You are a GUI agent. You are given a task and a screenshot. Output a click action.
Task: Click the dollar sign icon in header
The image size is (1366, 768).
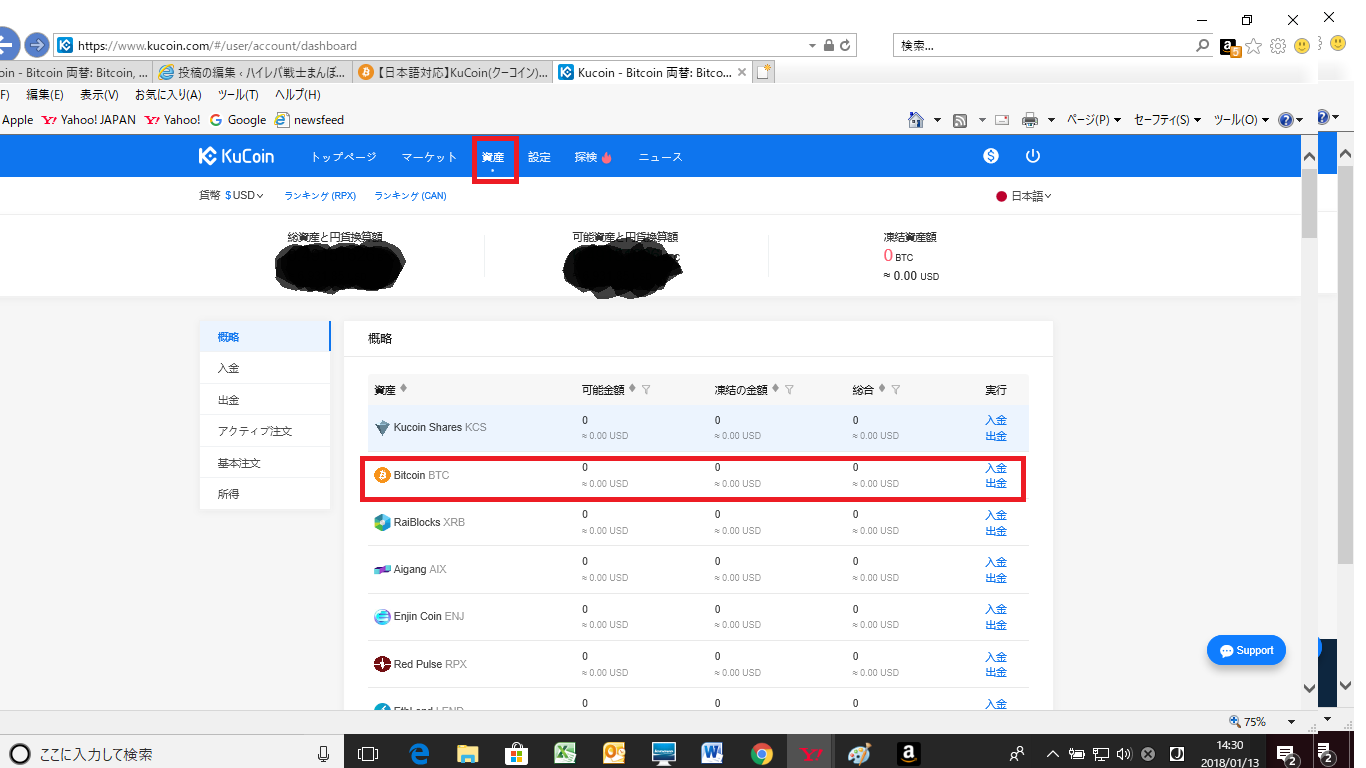pyautogui.click(x=991, y=156)
